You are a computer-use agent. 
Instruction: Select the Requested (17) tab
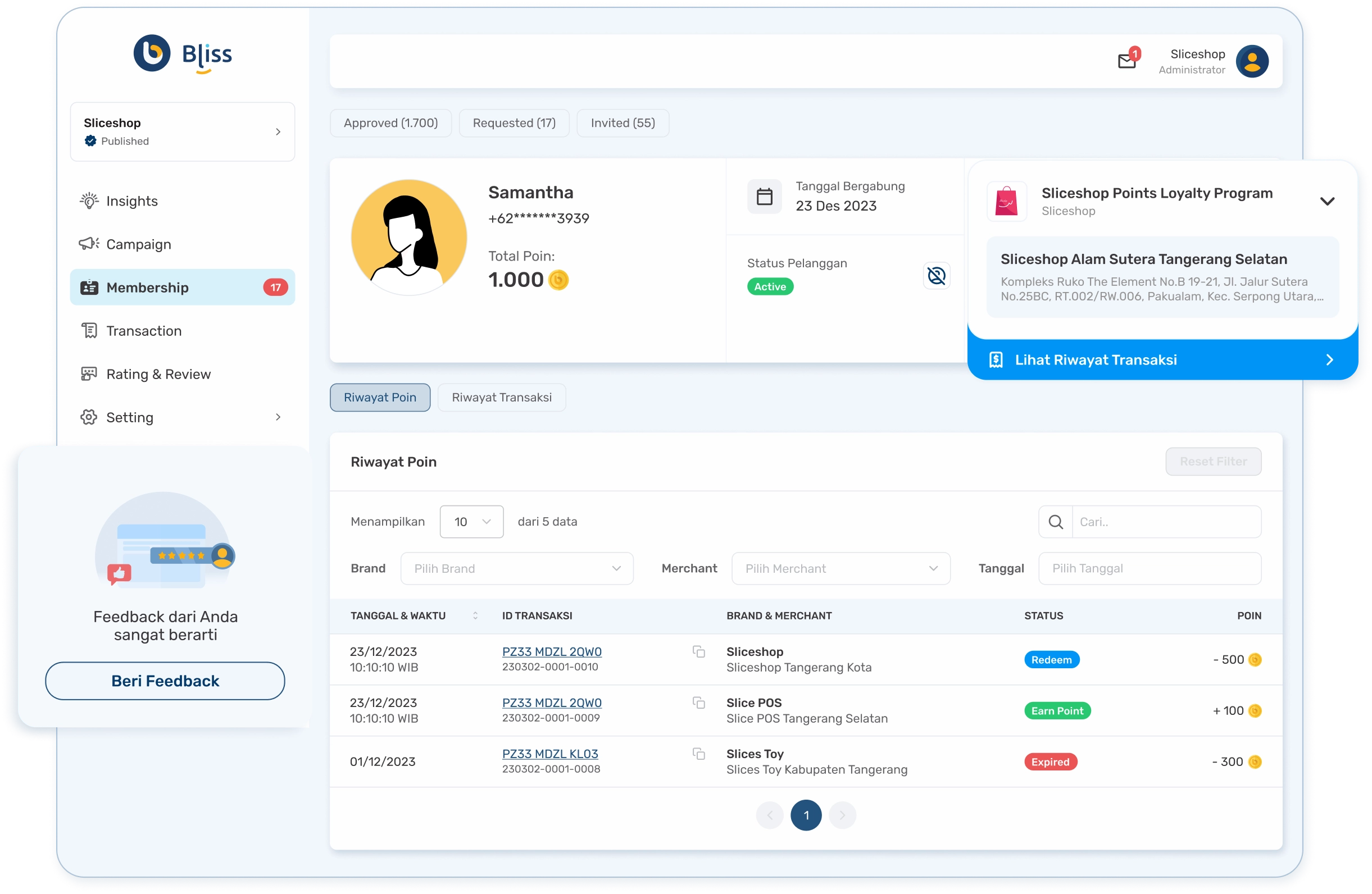[514, 124]
